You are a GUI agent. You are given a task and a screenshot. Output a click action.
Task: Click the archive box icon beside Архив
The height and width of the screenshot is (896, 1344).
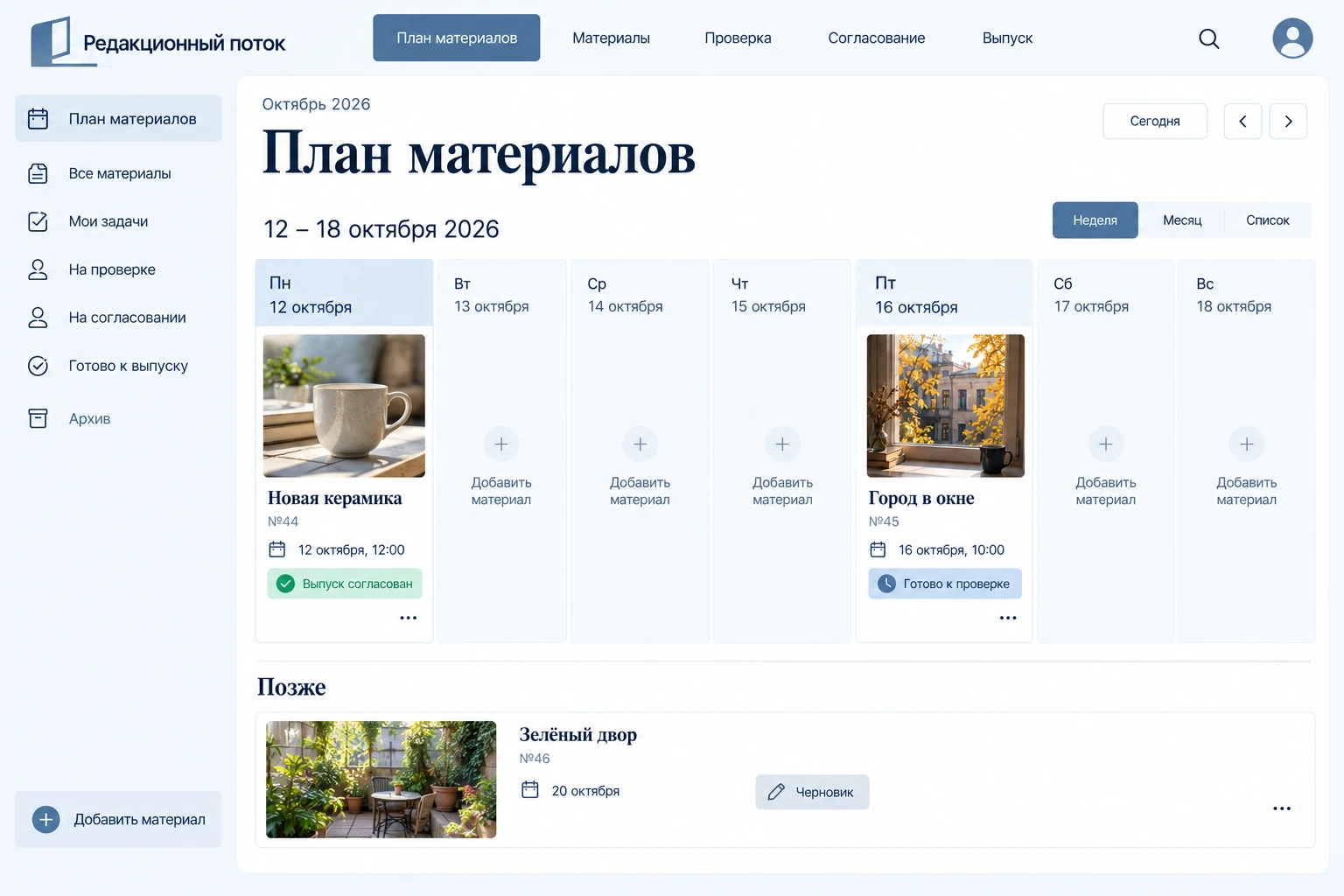click(38, 418)
